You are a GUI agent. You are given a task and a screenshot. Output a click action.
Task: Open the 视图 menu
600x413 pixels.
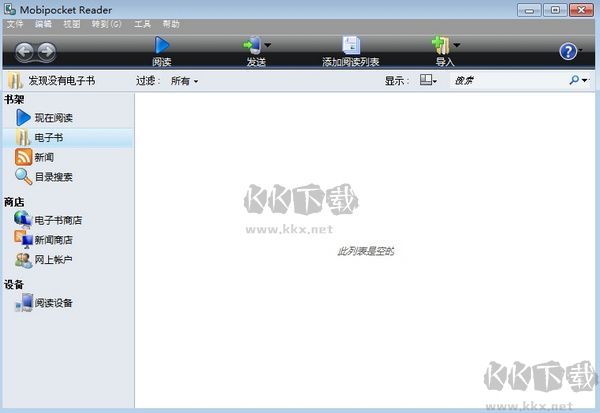click(x=72, y=24)
